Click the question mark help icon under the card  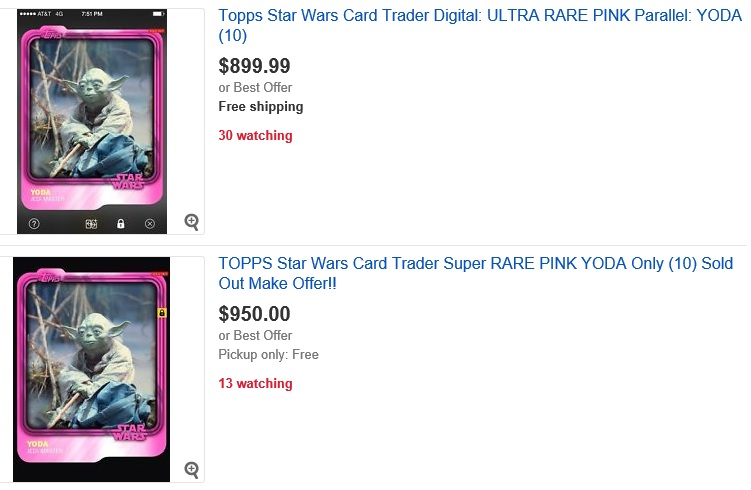tap(34, 223)
